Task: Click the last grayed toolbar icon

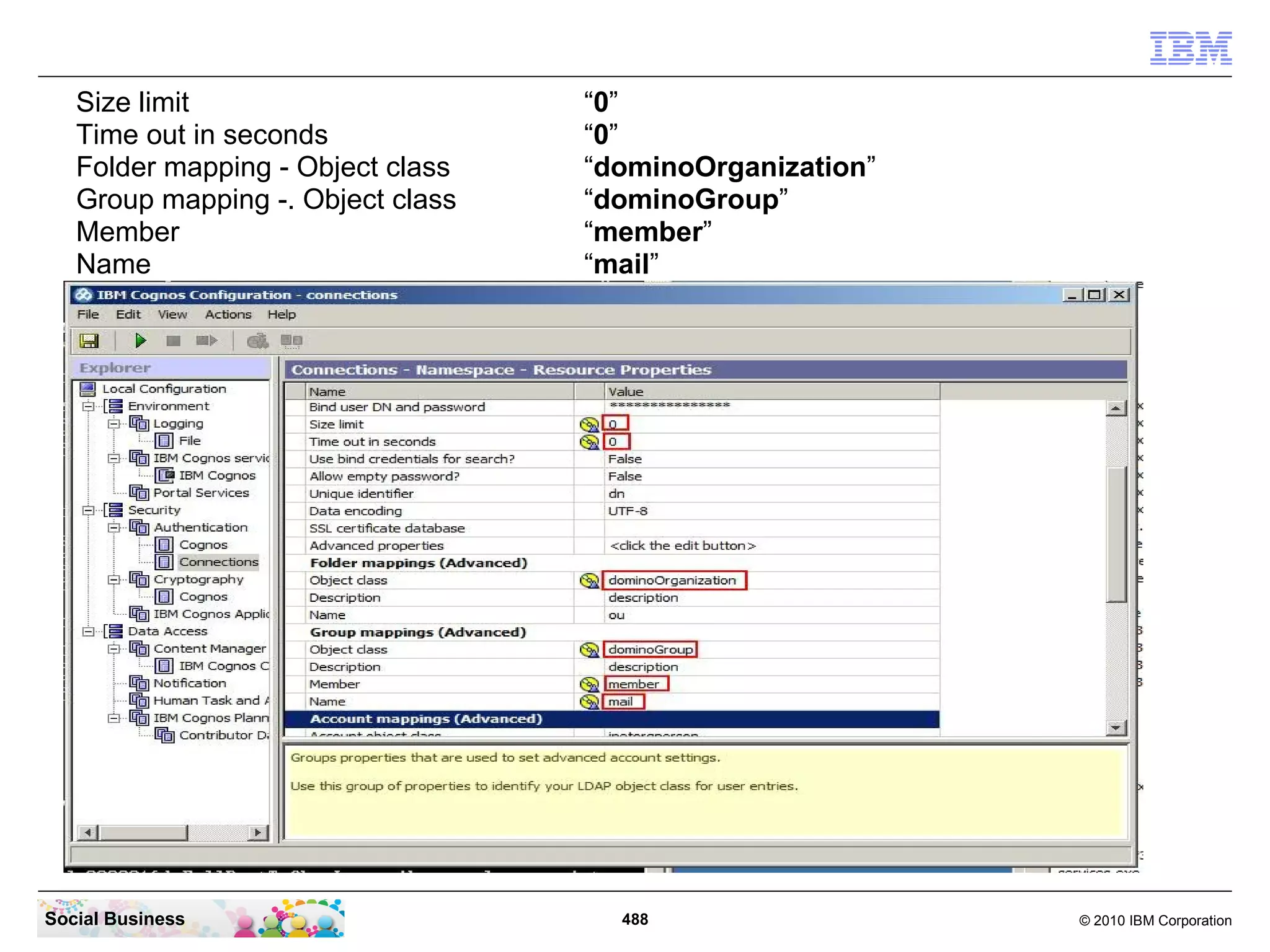Action: click(x=291, y=340)
